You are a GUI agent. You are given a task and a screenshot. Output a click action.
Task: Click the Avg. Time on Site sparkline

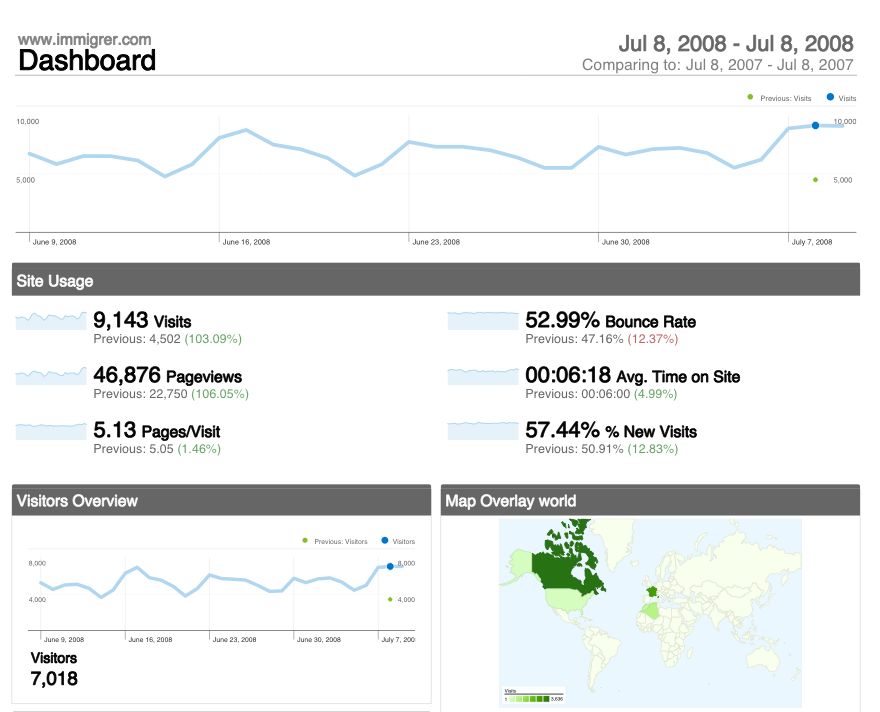click(x=482, y=376)
